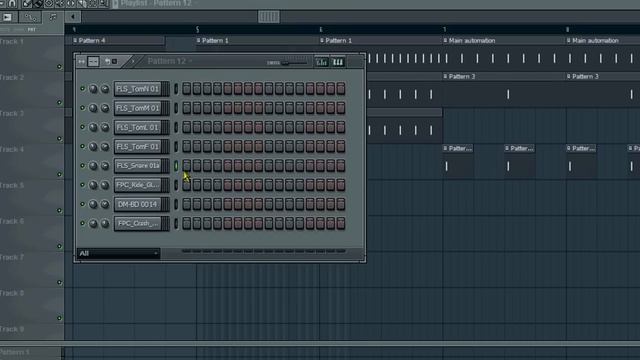The width and height of the screenshot is (640, 360).
Task: Mute the FLS_TomL 01 channel via its green LED
Action: coord(82,127)
